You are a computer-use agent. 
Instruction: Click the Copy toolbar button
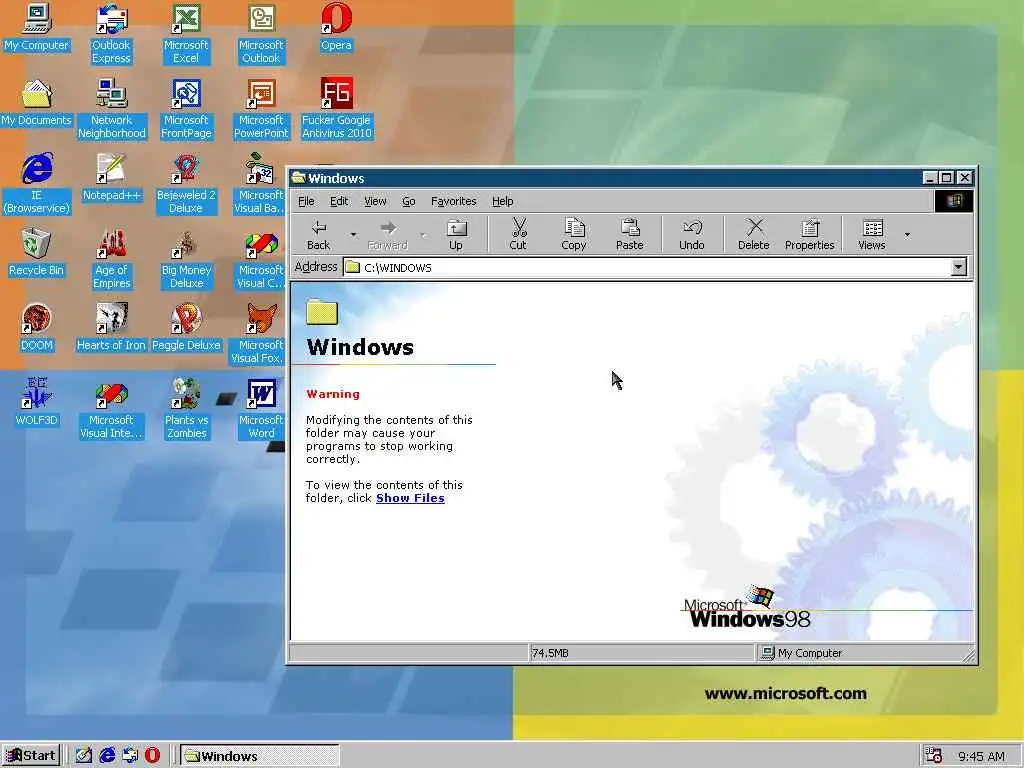[x=574, y=234]
